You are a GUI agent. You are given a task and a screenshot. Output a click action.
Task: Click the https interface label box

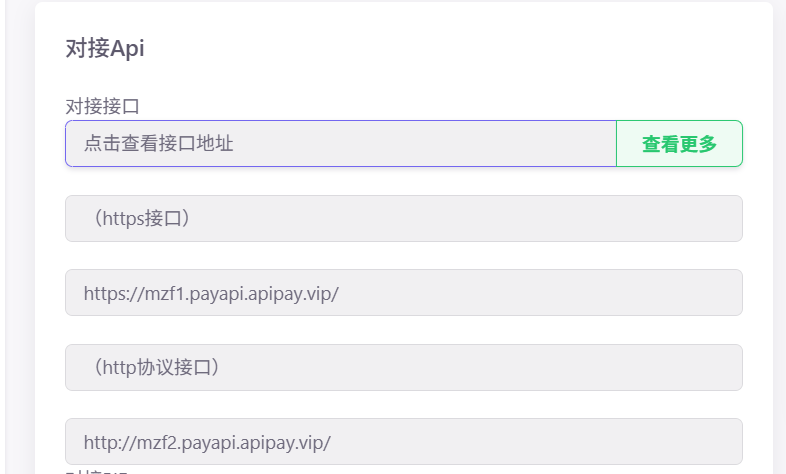tap(403, 218)
